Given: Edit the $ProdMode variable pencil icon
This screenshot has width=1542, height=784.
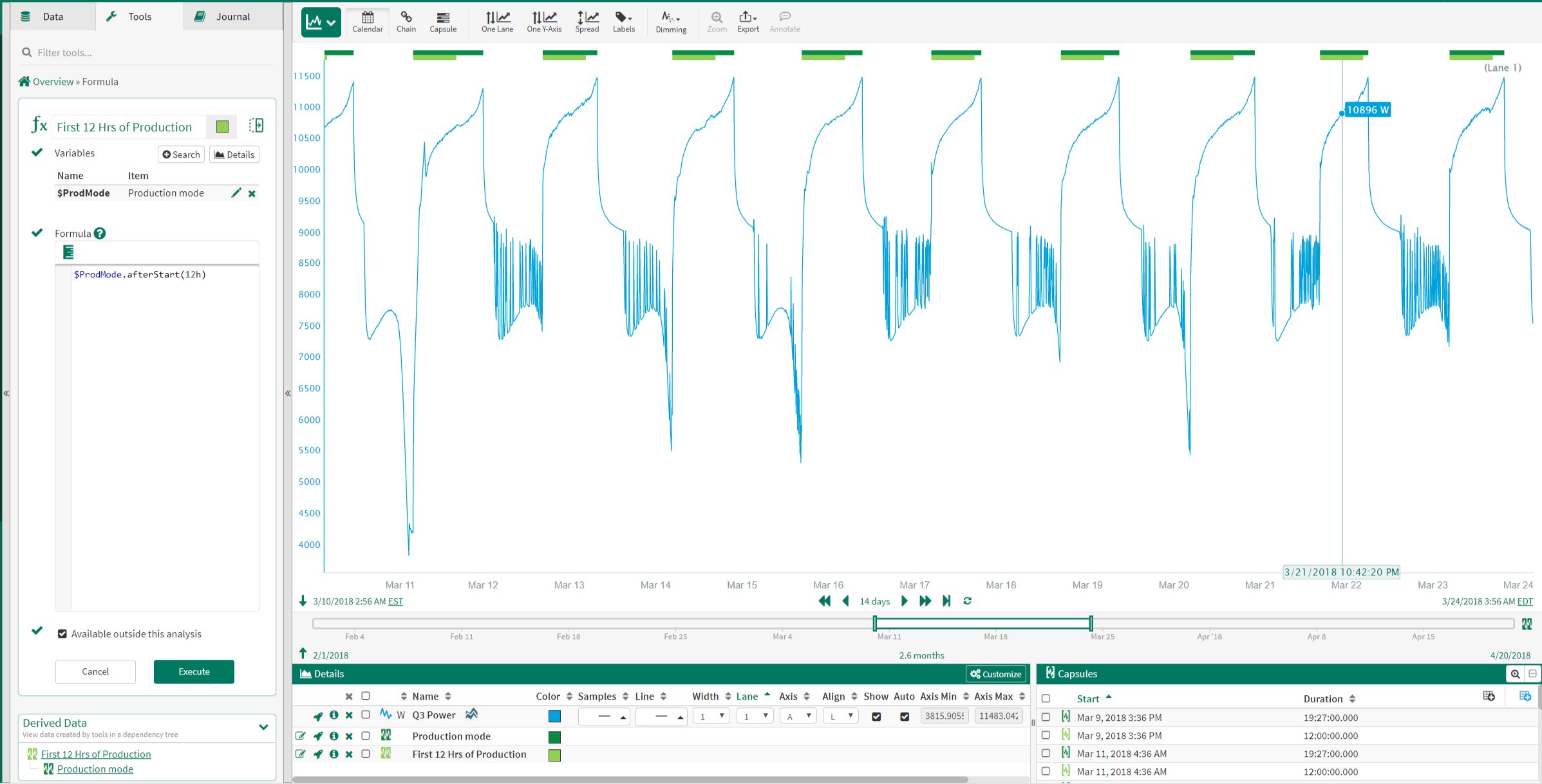Looking at the screenshot, I should [236, 193].
